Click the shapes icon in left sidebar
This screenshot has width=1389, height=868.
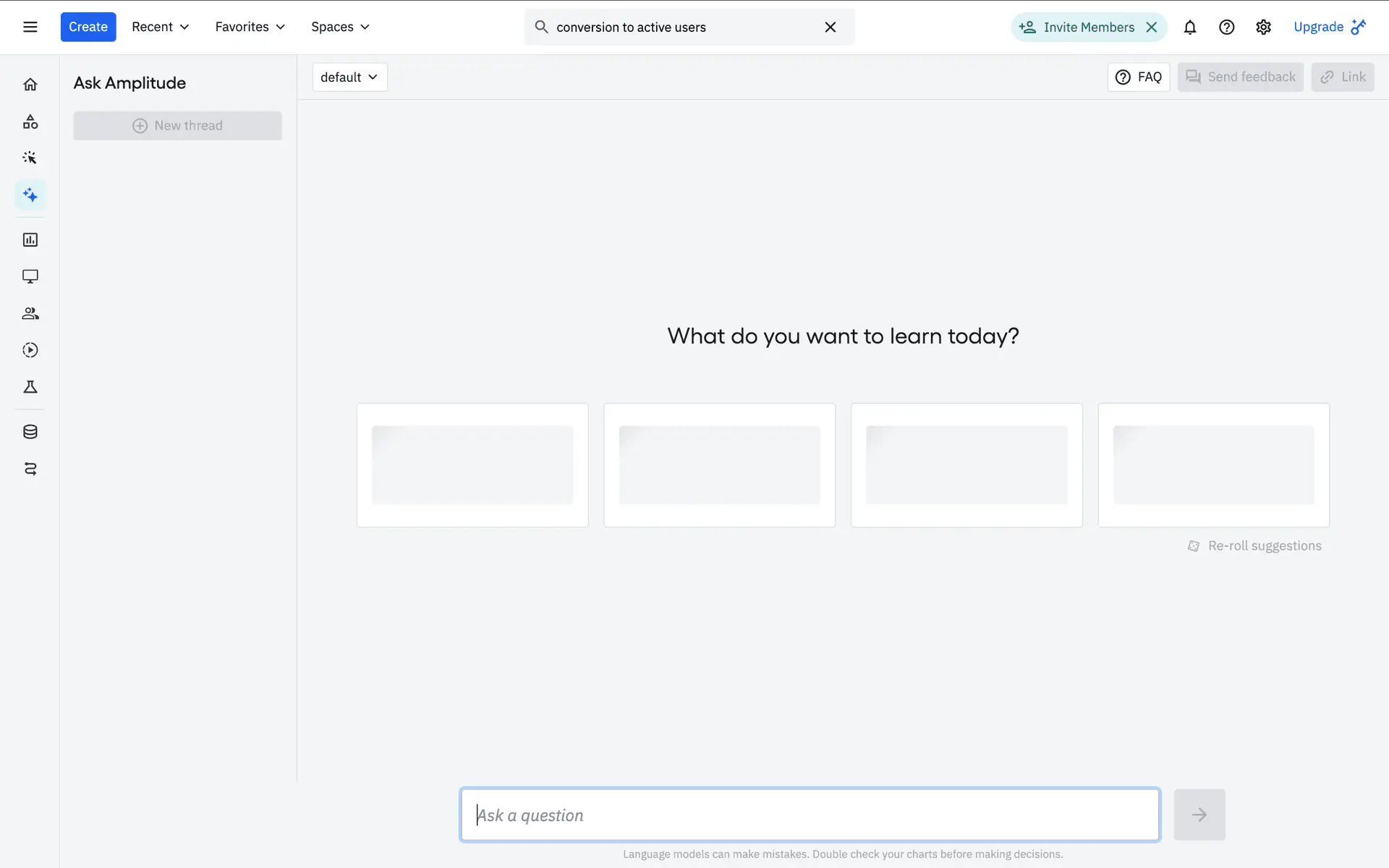click(x=30, y=122)
